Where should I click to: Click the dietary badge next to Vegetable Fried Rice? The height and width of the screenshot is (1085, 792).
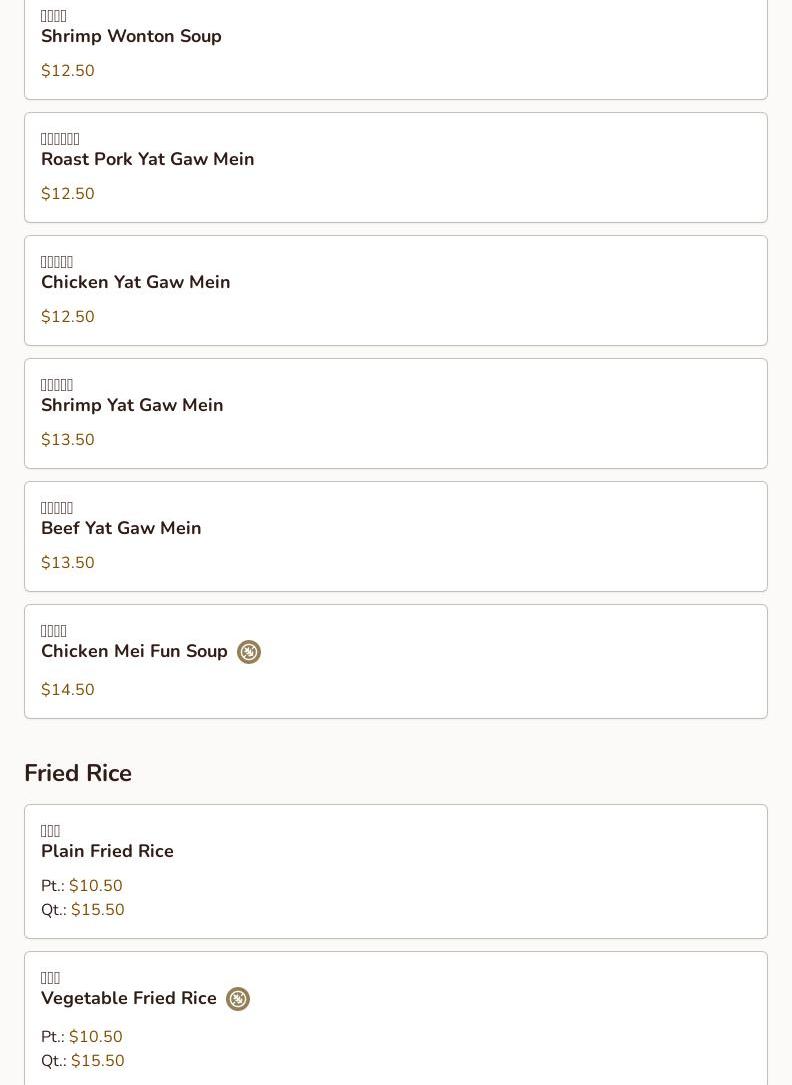[238, 999]
